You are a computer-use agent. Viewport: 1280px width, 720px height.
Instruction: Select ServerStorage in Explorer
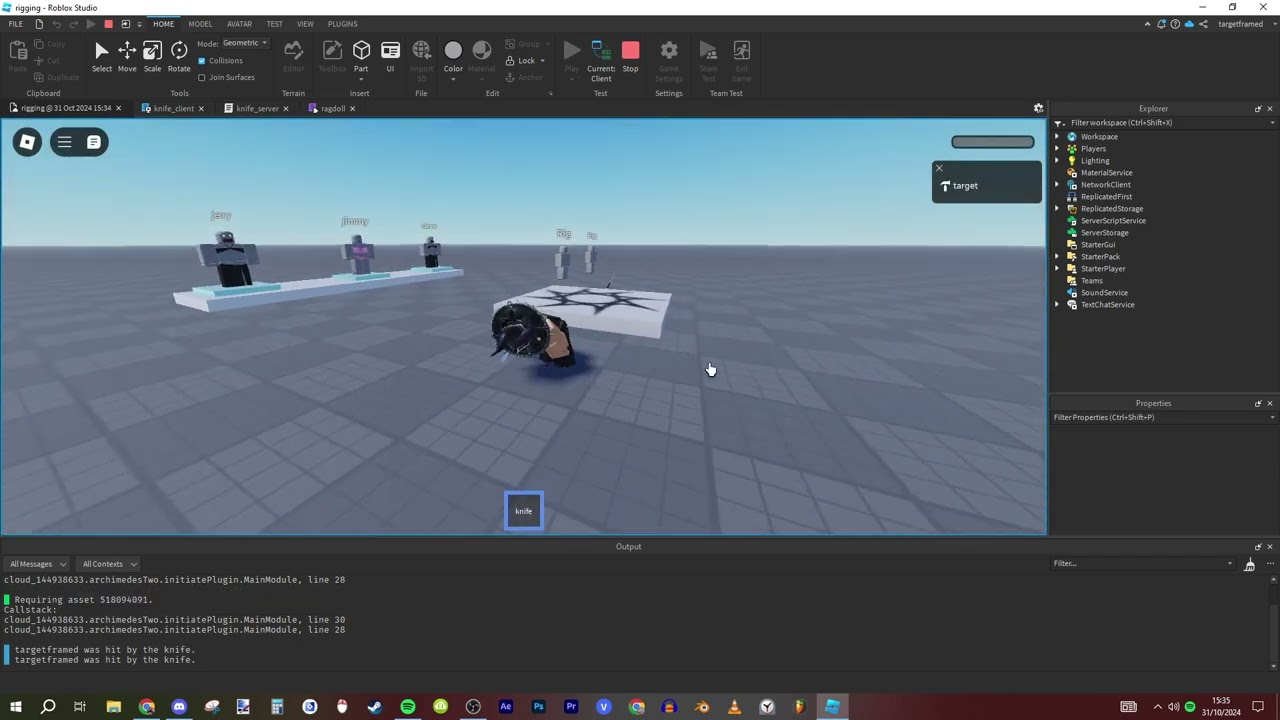(x=1104, y=233)
